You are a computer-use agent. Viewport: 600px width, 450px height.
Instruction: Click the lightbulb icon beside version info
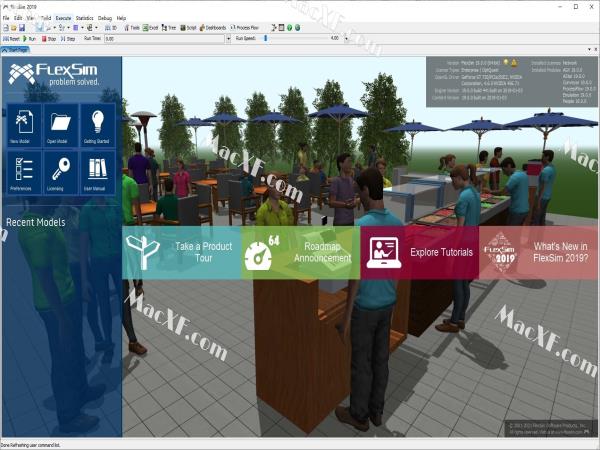(x=506, y=62)
